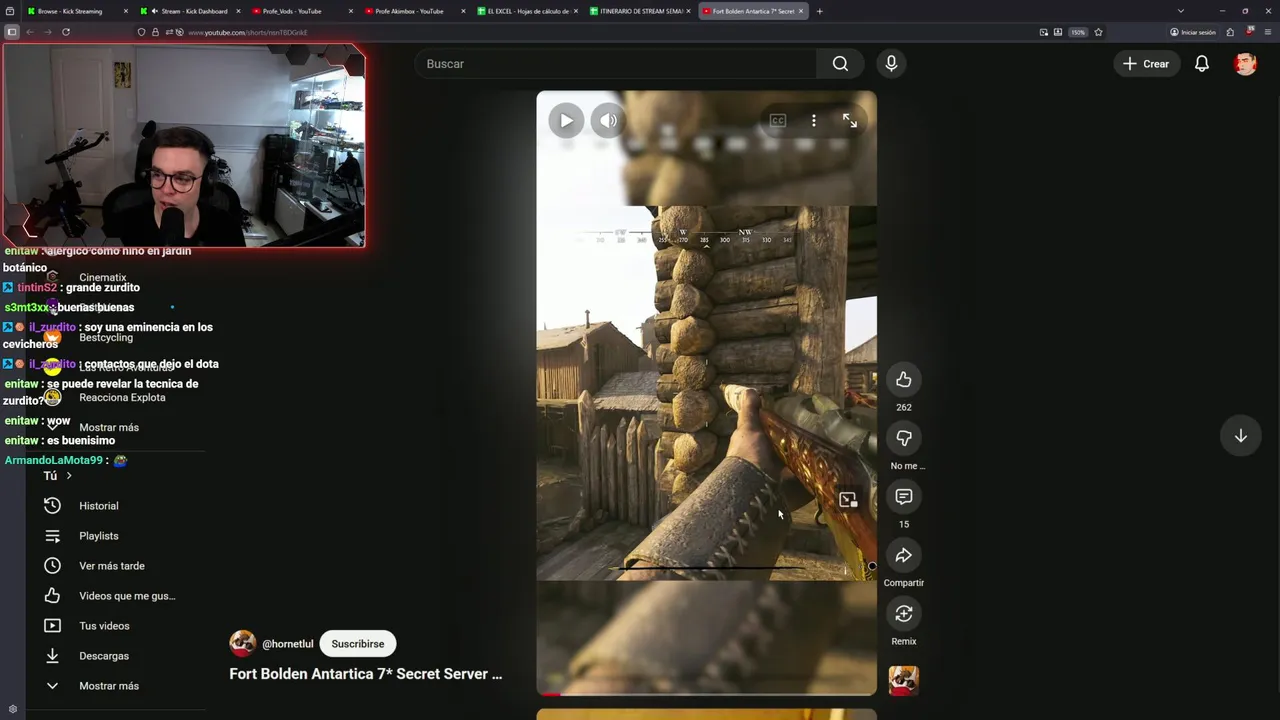Close the Fort Bolden Antartica tab

801,11
